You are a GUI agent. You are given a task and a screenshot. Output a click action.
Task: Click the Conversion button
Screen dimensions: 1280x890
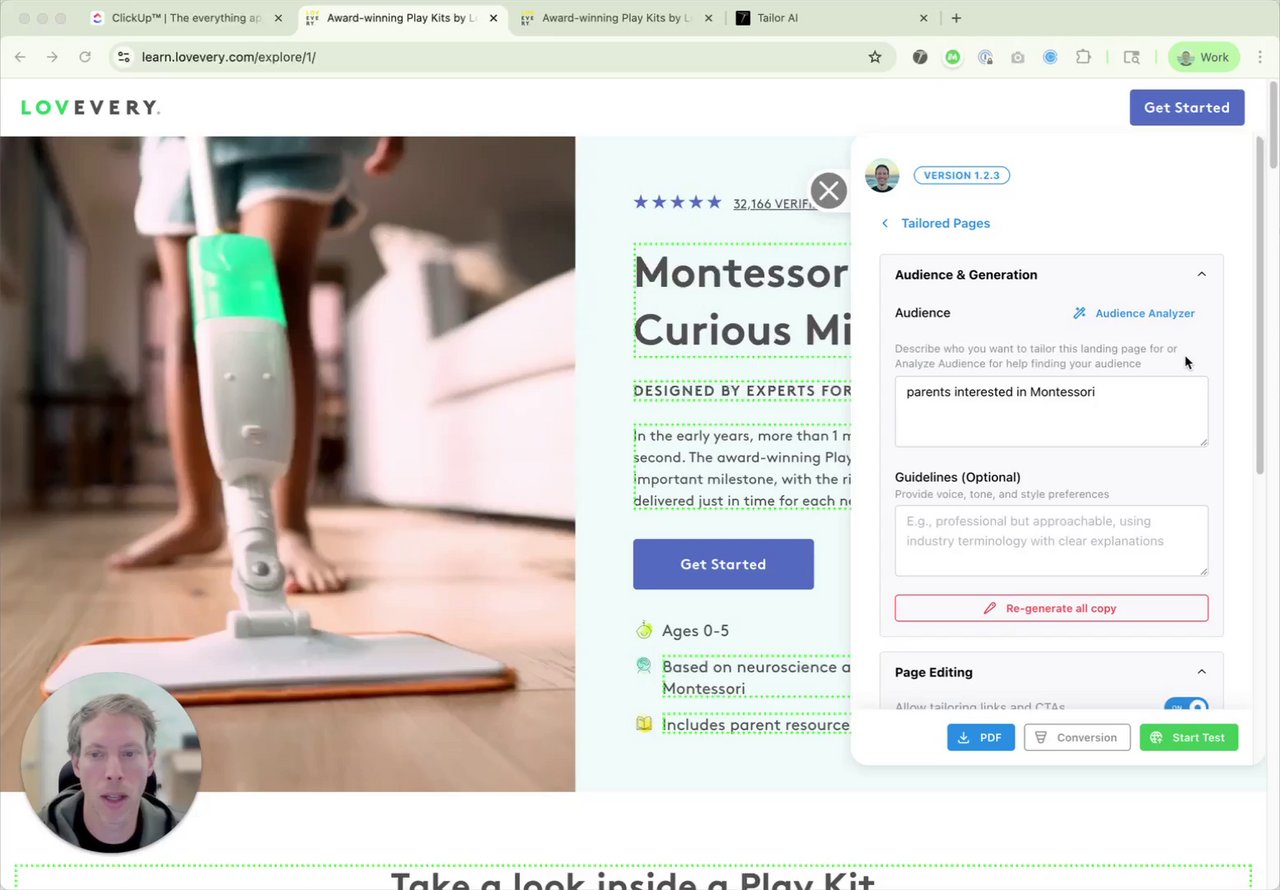tap(1077, 737)
